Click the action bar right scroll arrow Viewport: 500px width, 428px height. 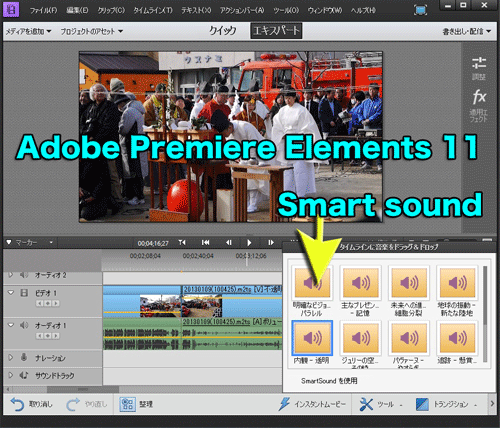pyautogui.click(x=492, y=404)
